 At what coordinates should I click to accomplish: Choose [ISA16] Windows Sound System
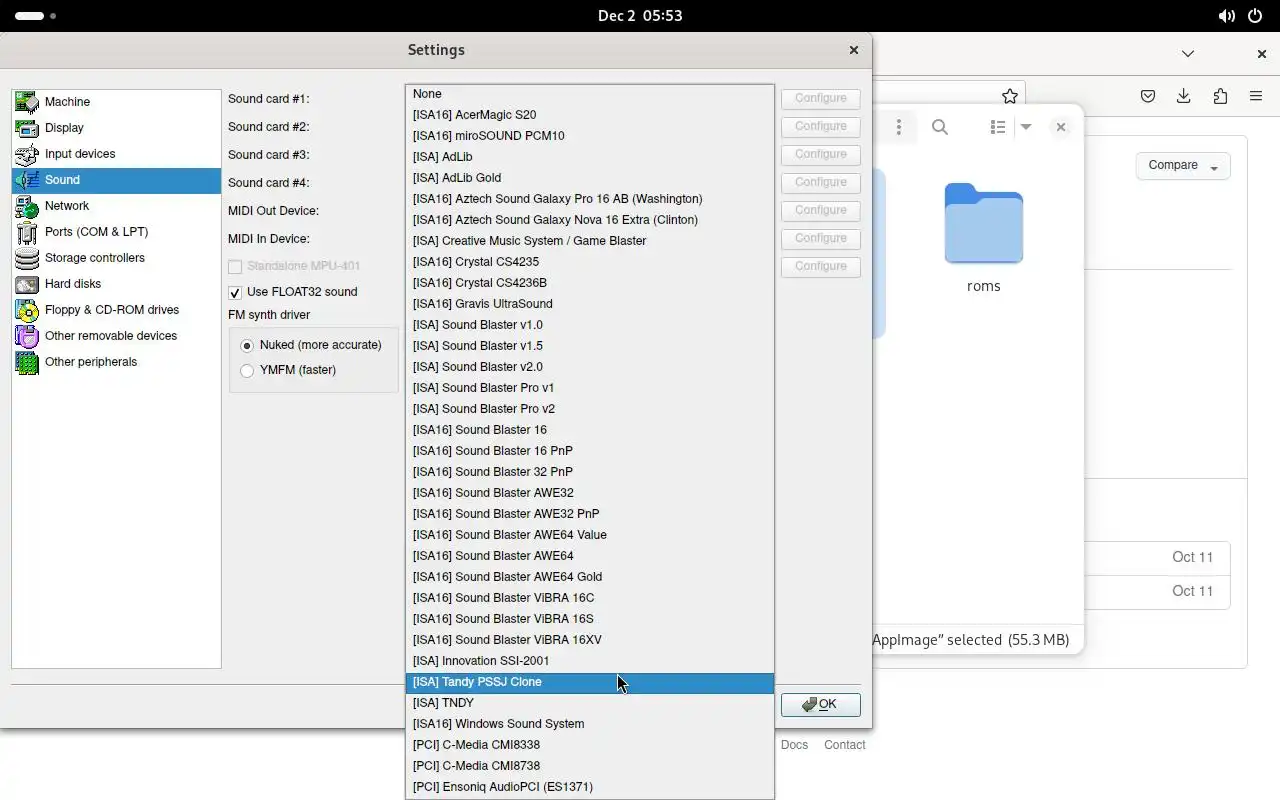point(590,724)
